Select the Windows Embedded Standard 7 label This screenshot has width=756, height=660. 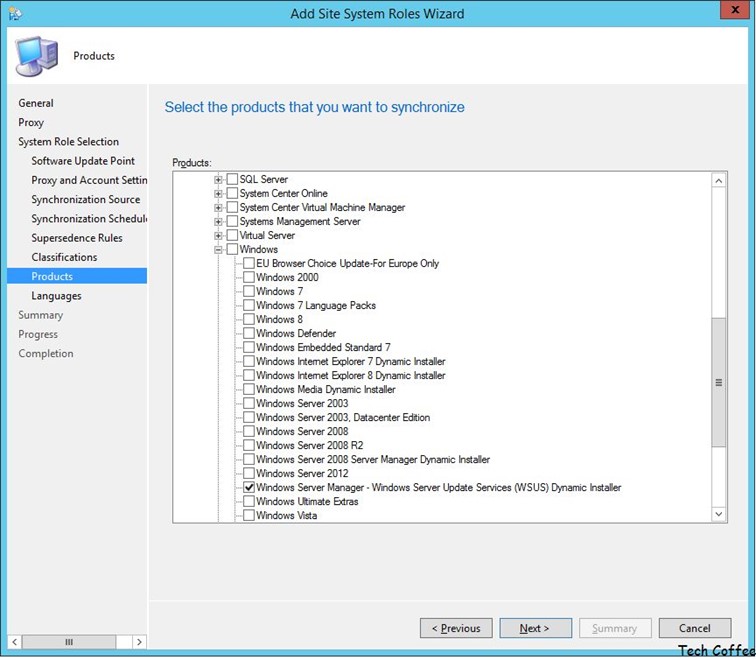point(323,347)
